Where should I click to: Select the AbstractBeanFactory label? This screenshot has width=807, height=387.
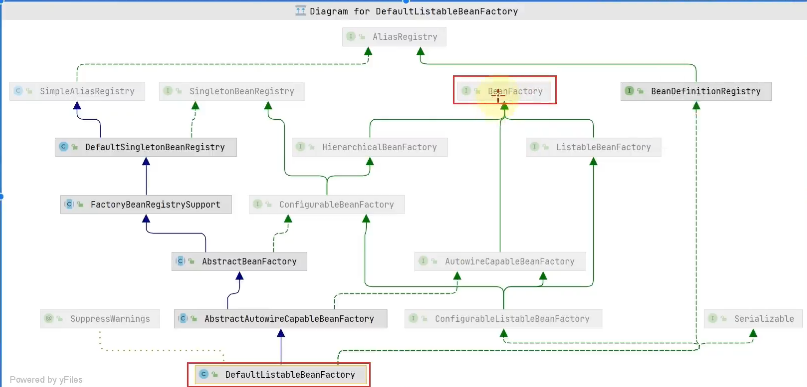pyautogui.click(x=249, y=261)
